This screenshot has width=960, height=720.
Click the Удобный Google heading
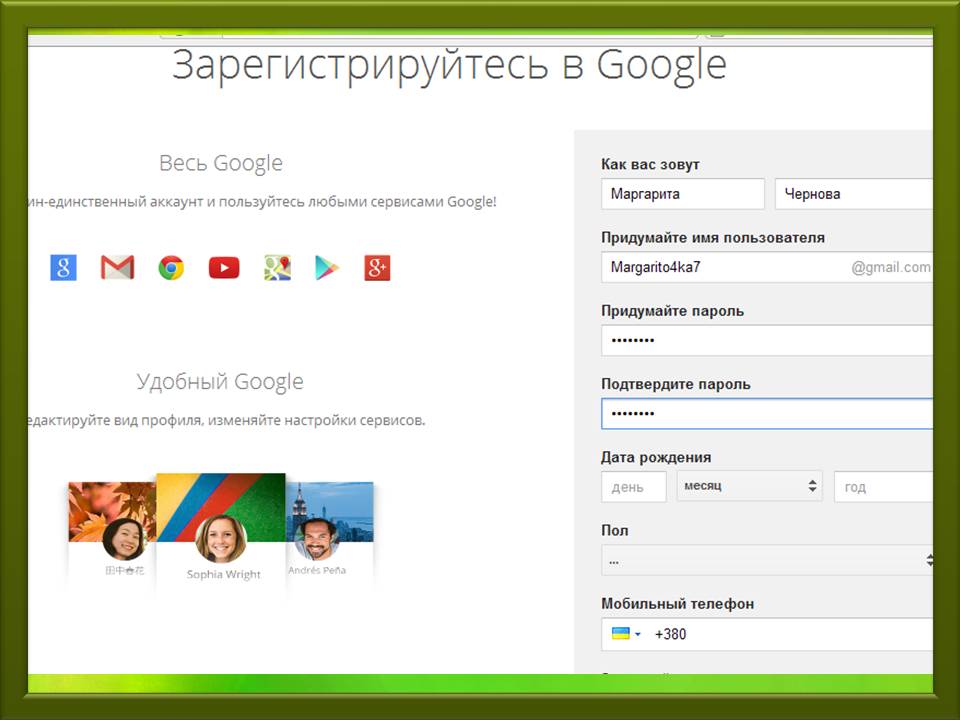(x=220, y=381)
